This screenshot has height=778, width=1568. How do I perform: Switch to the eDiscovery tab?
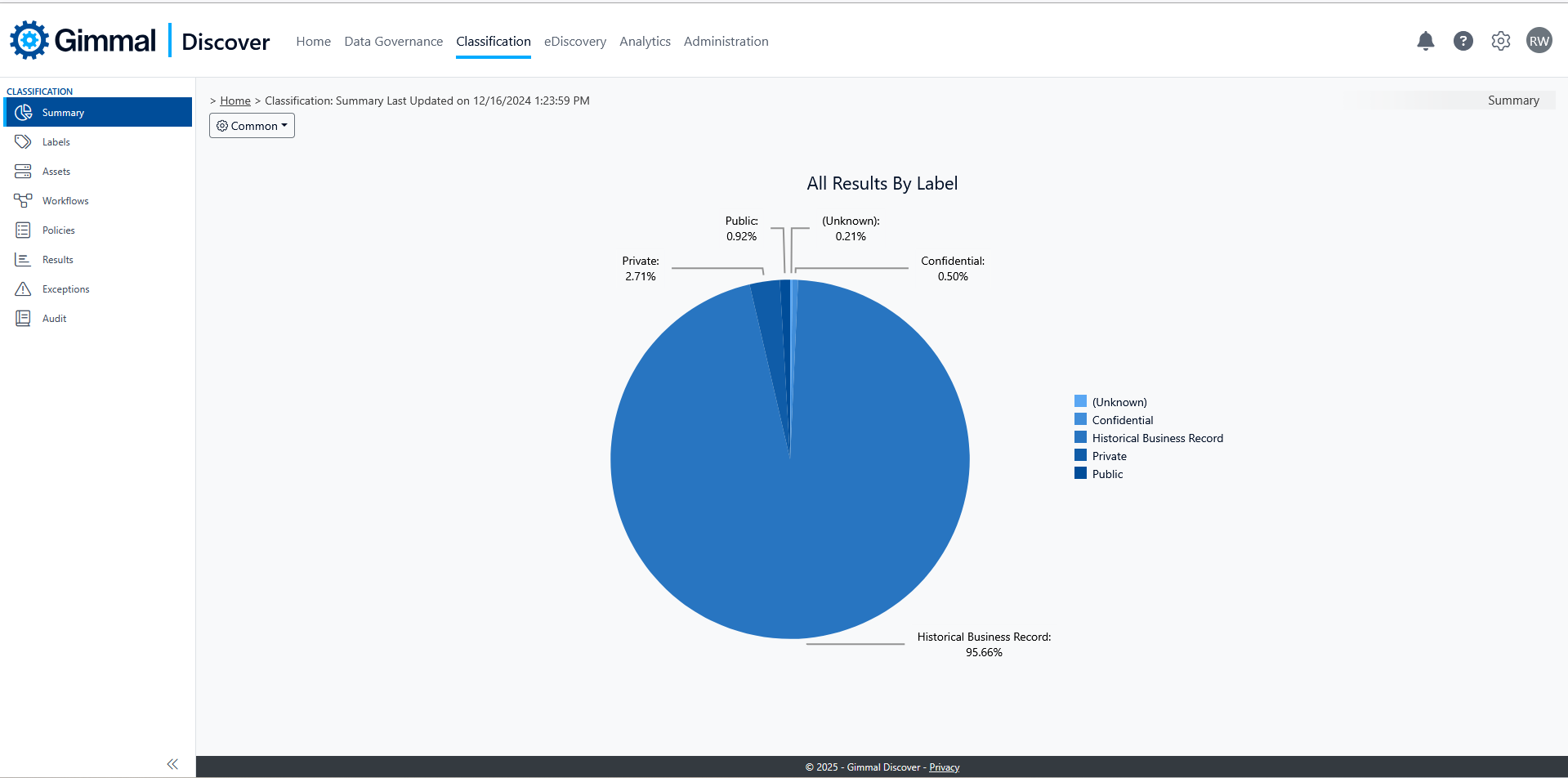point(574,42)
